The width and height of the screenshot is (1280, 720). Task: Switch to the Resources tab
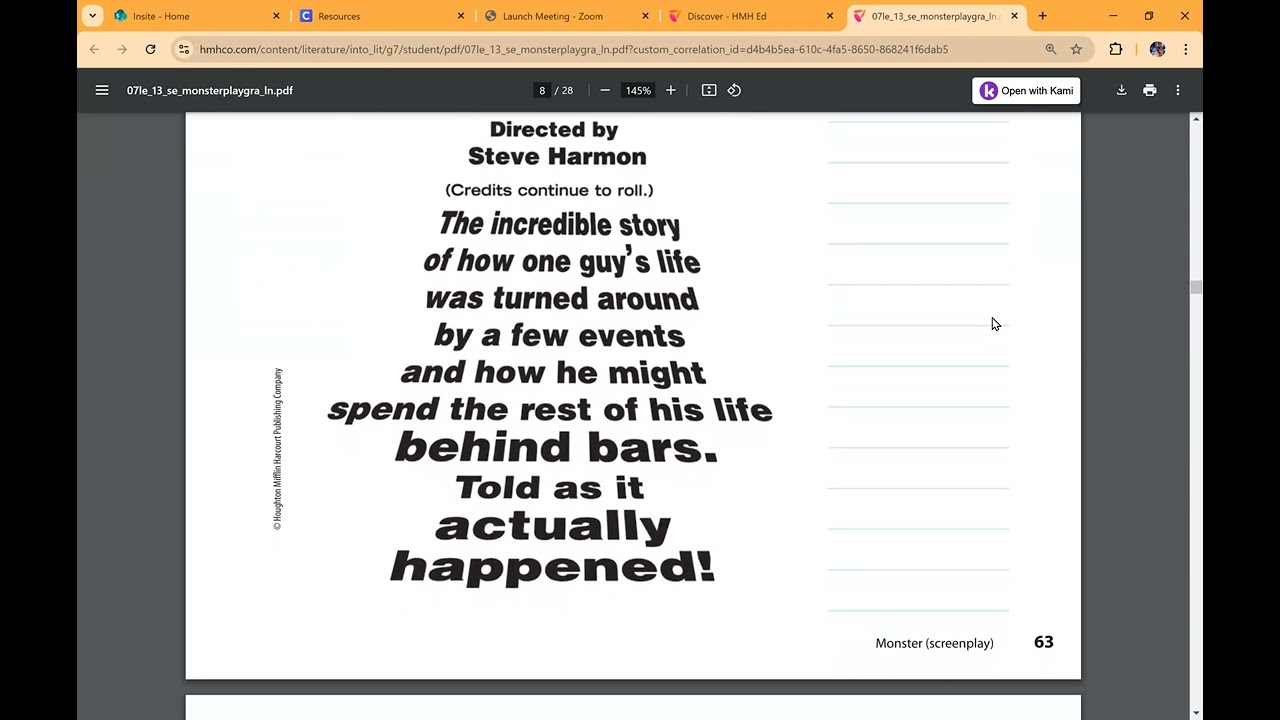coord(383,16)
